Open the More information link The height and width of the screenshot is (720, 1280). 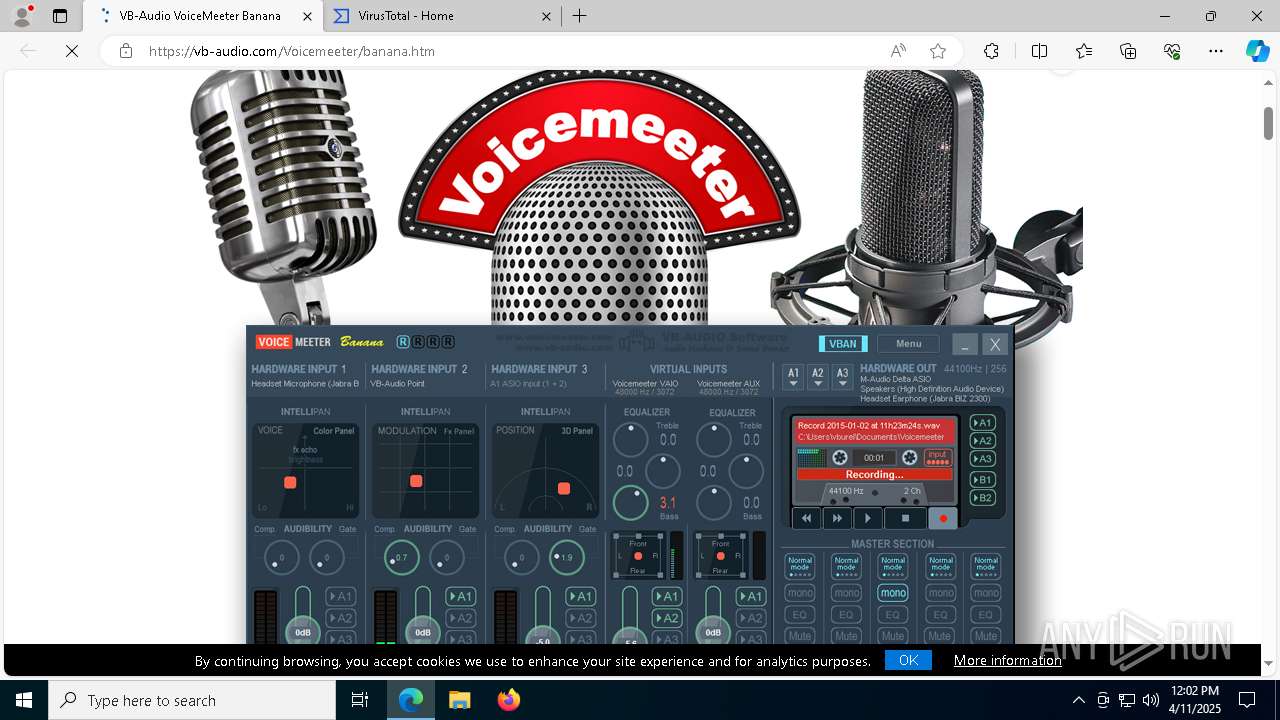tap(1007, 660)
